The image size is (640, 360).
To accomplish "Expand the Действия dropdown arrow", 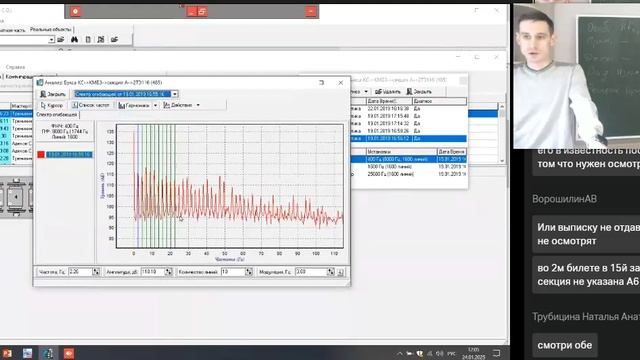I will click(x=198, y=105).
